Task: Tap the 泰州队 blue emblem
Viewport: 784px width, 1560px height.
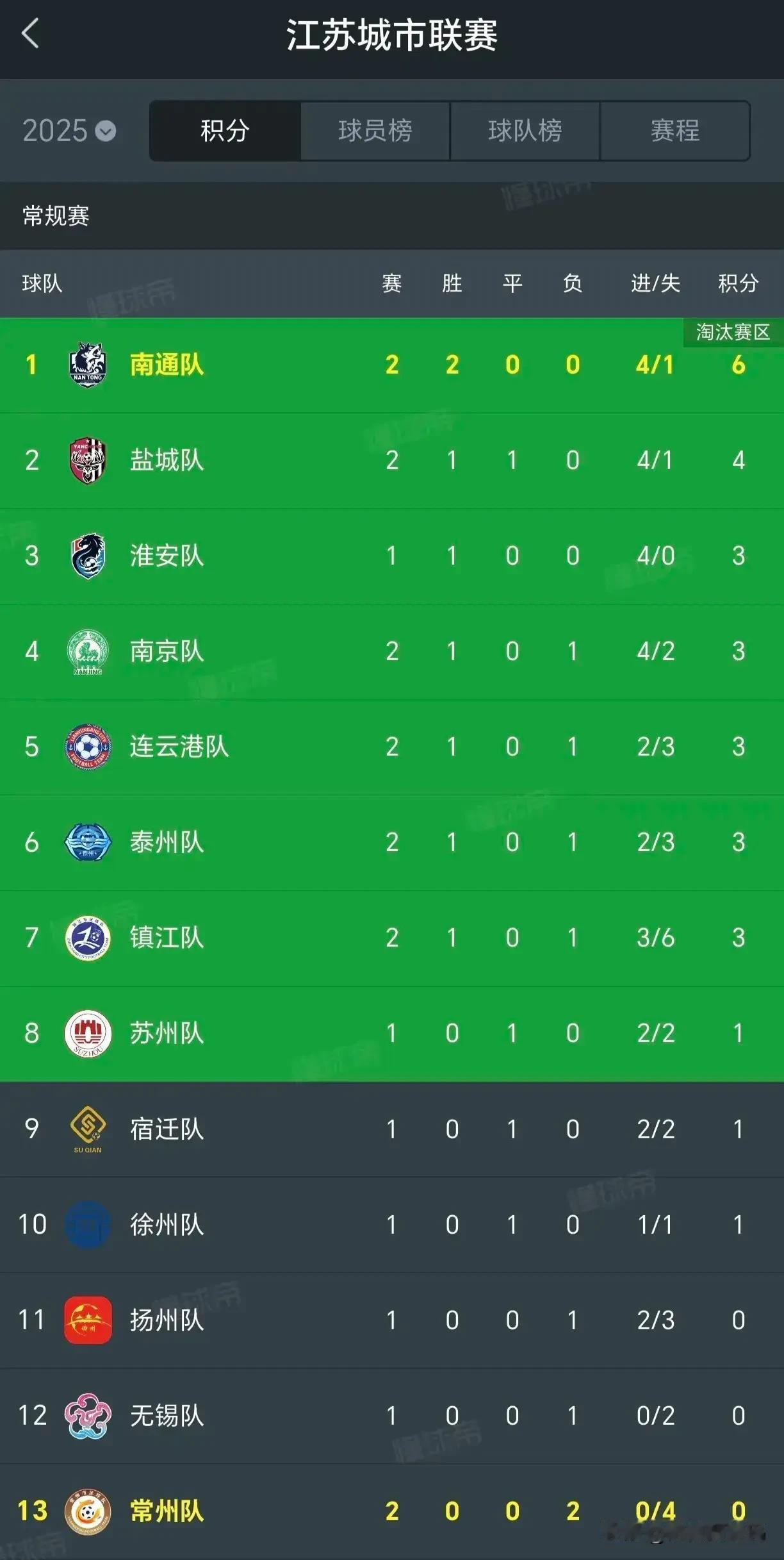Action: click(88, 842)
